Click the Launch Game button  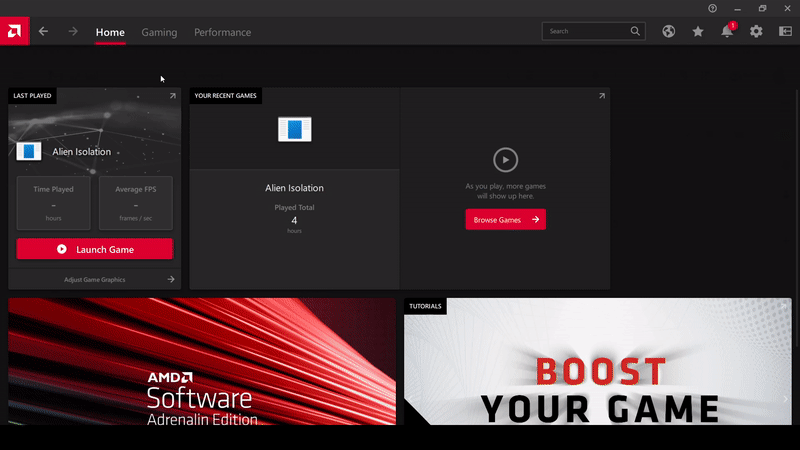click(95, 249)
